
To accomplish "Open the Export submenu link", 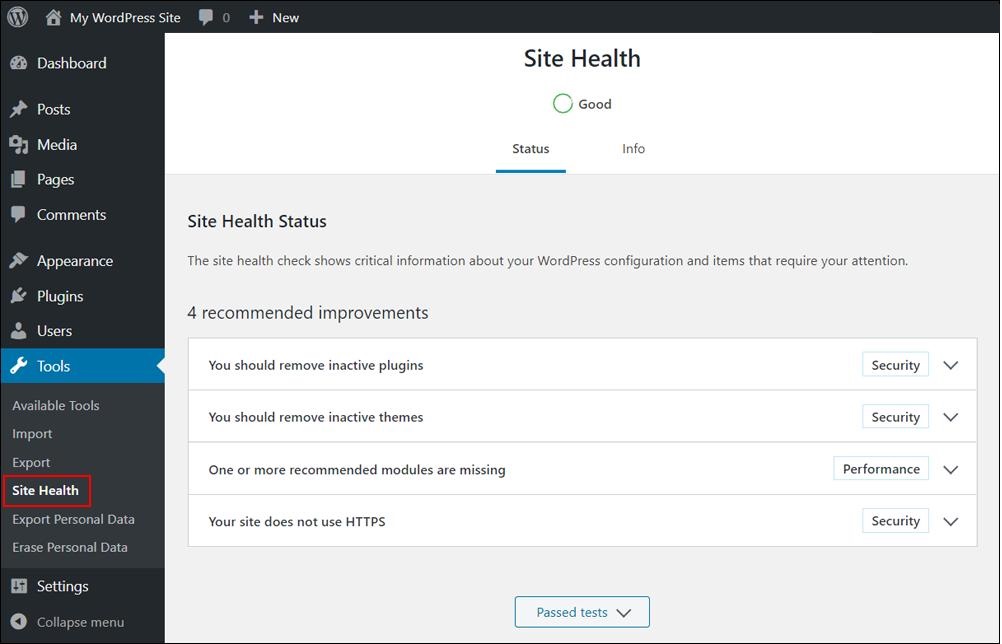I will coord(31,463).
